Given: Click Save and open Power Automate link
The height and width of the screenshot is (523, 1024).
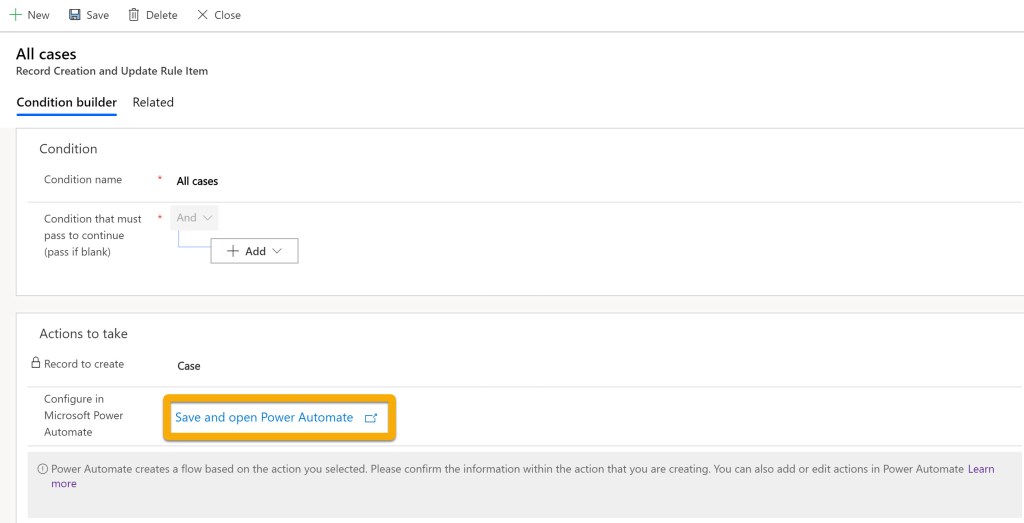Looking at the screenshot, I should [x=264, y=417].
